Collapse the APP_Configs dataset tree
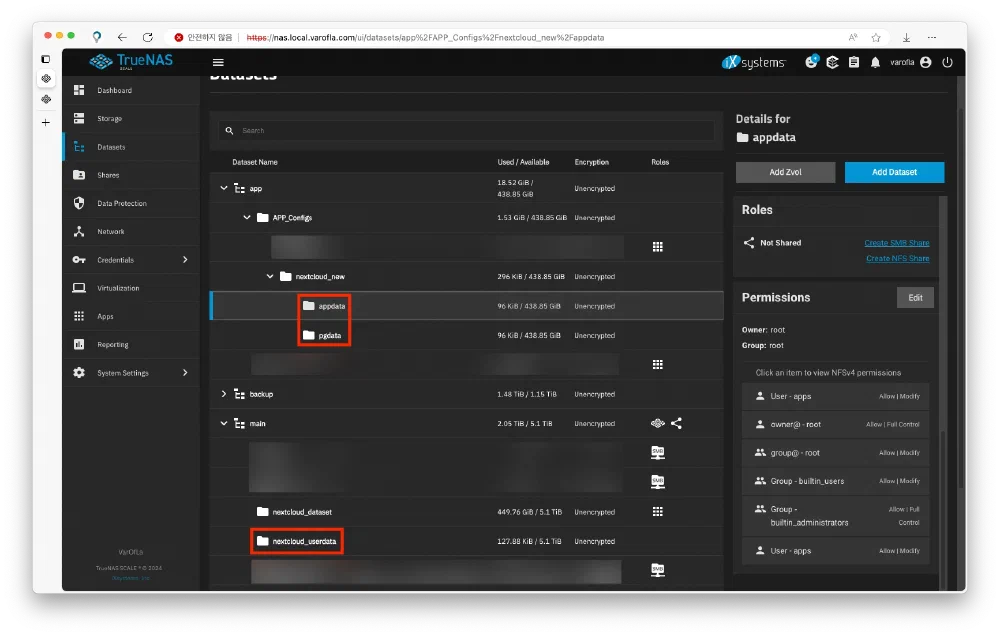The width and height of the screenshot is (1000, 636). coord(246,217)
